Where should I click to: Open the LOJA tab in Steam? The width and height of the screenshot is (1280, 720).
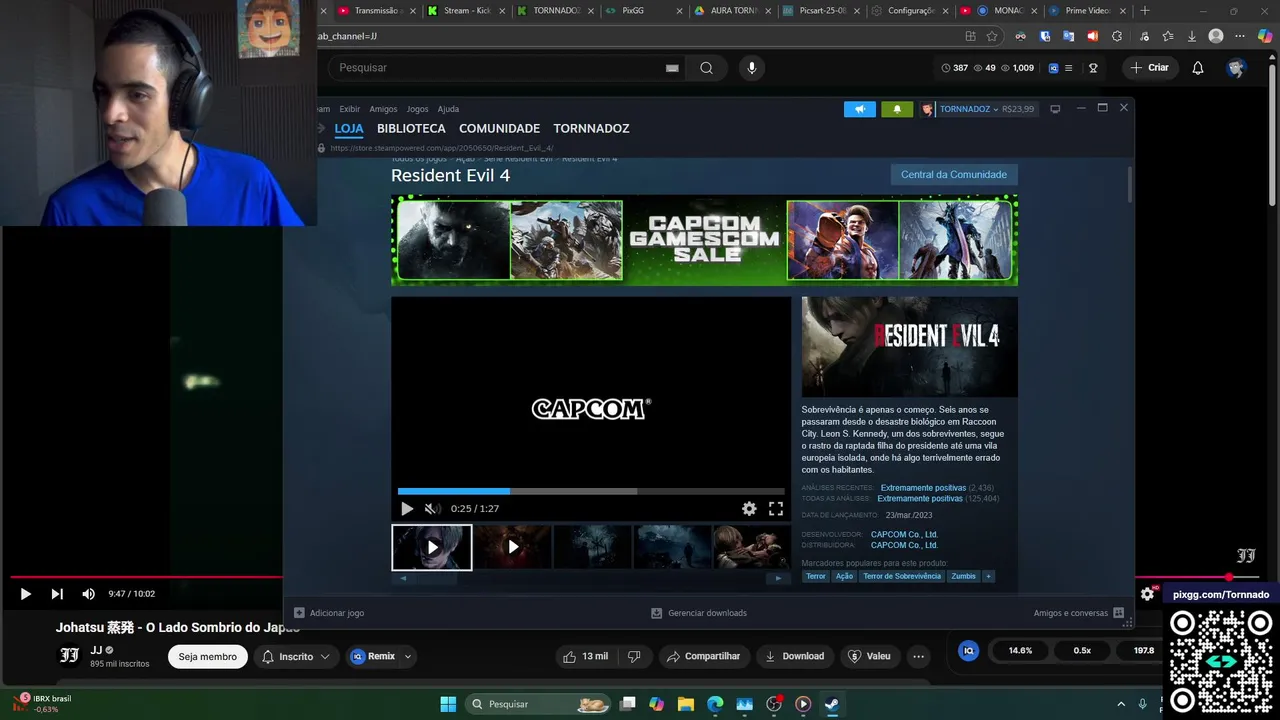click(x=349, y=128)
